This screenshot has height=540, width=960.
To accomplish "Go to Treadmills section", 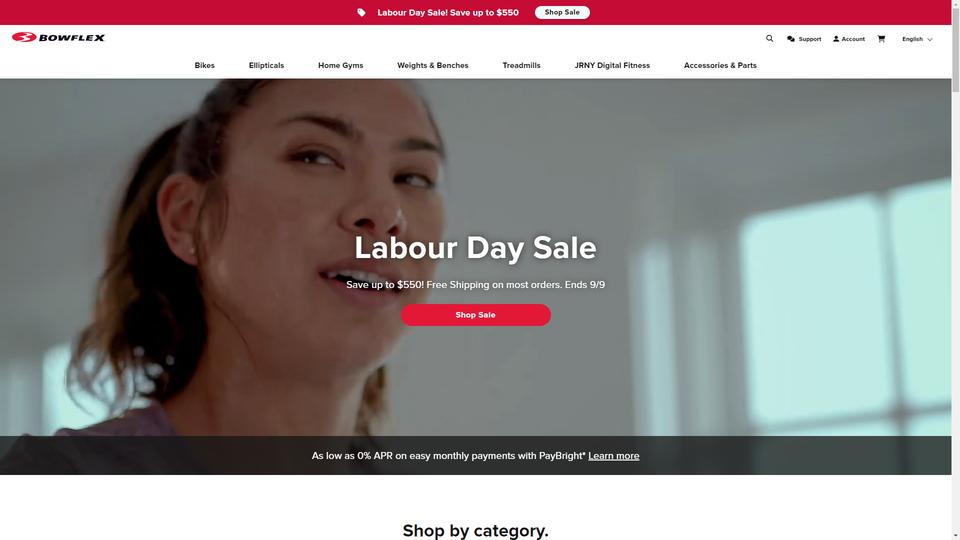I will 521,65.
